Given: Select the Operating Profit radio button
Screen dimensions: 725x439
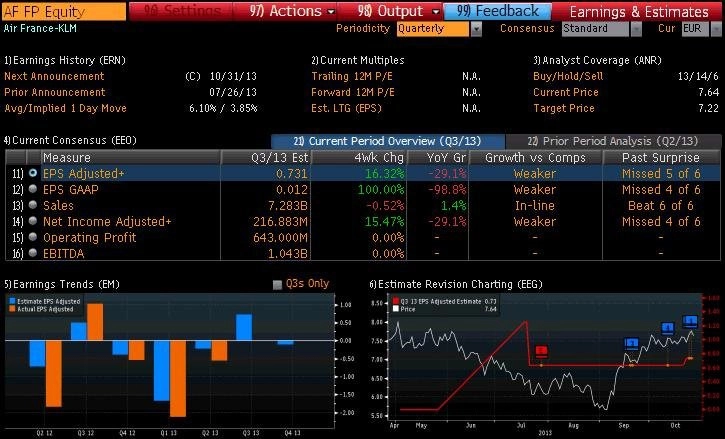Looking at the screenshot, I should point(33,237).
